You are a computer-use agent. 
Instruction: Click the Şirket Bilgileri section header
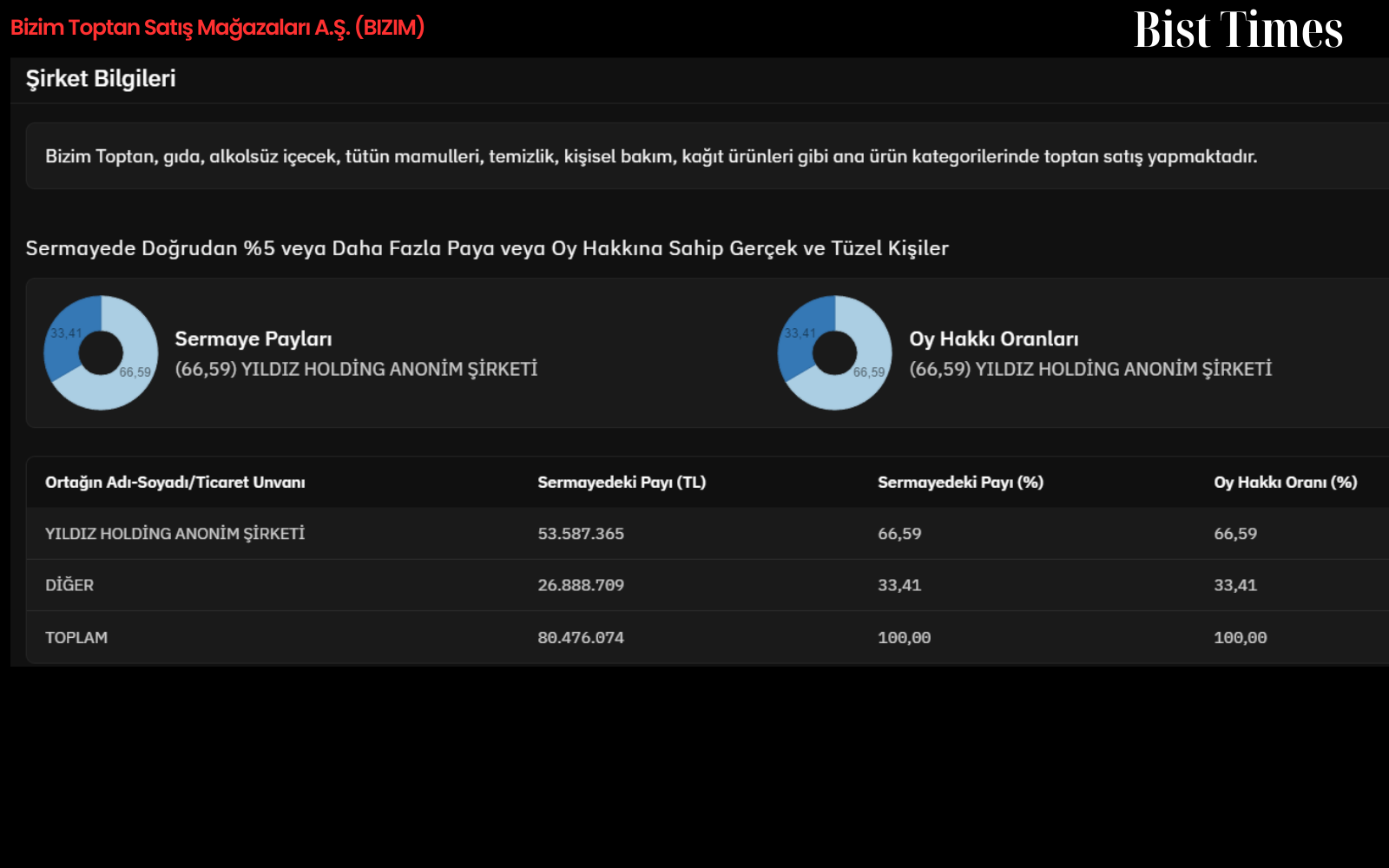coord(101,78)
